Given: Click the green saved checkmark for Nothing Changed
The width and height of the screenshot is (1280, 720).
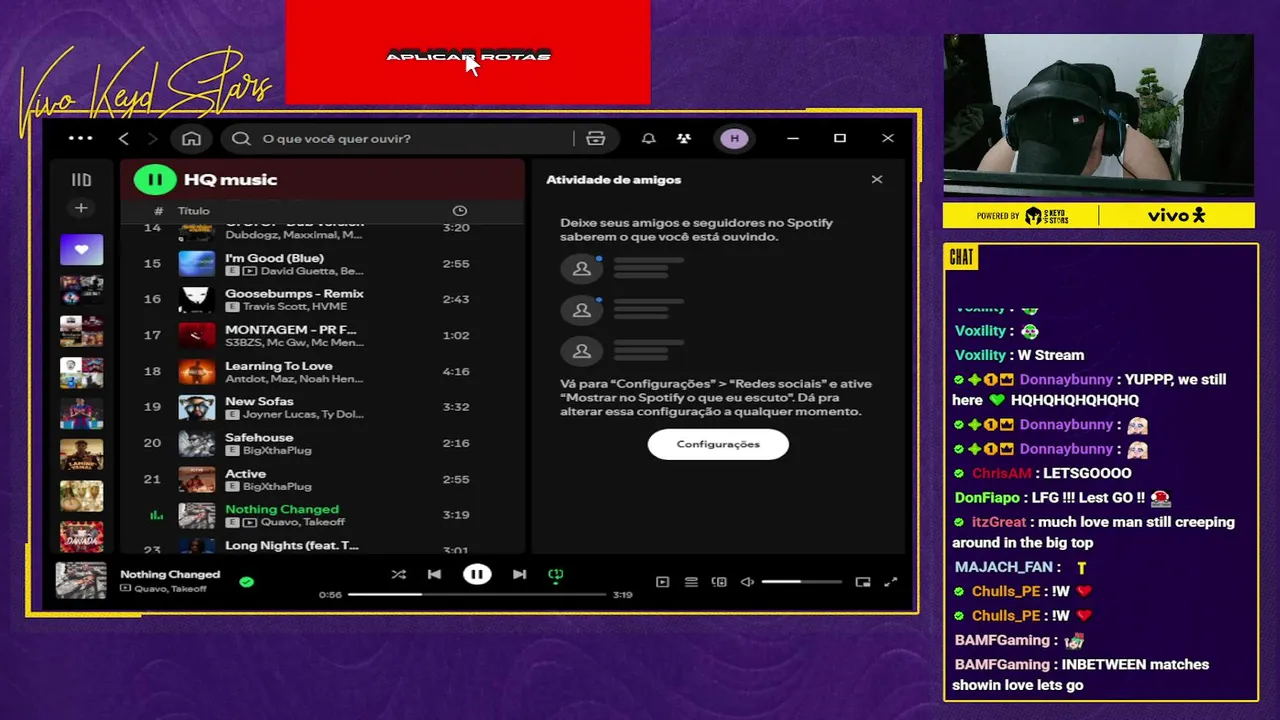Looking at the screenshot, I should click(246, 581).
